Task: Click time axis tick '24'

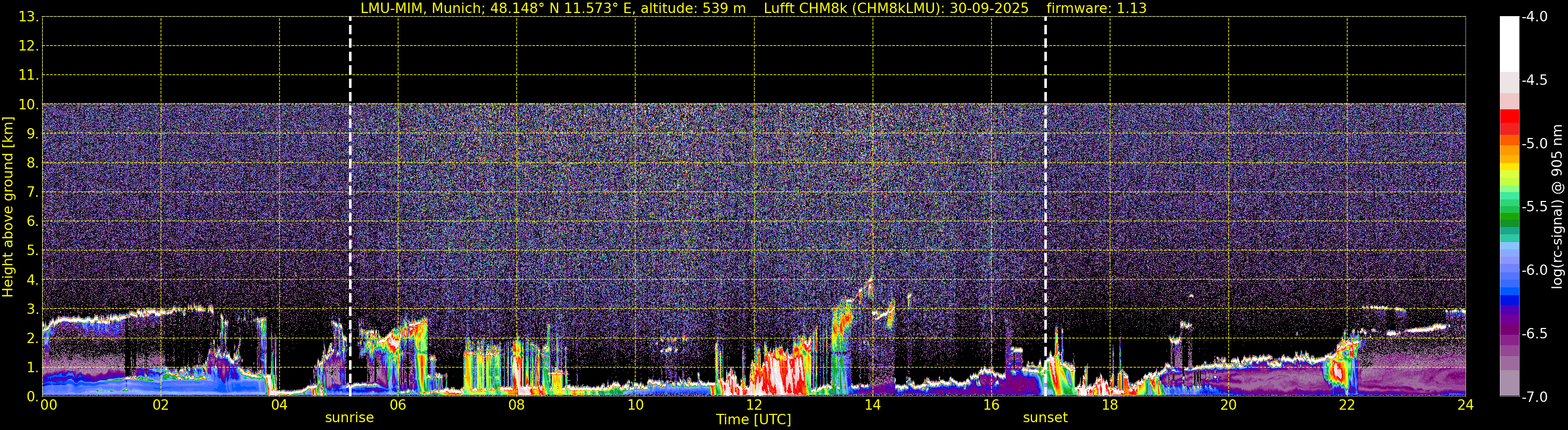Action: coord(1465,405)
